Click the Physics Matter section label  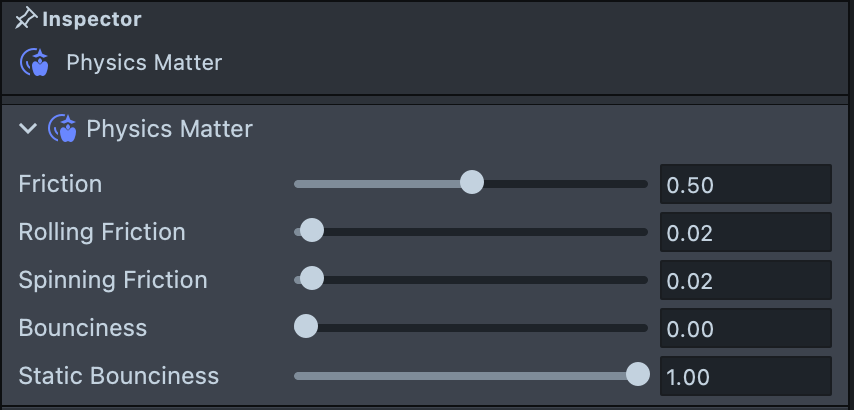point(169,129)
